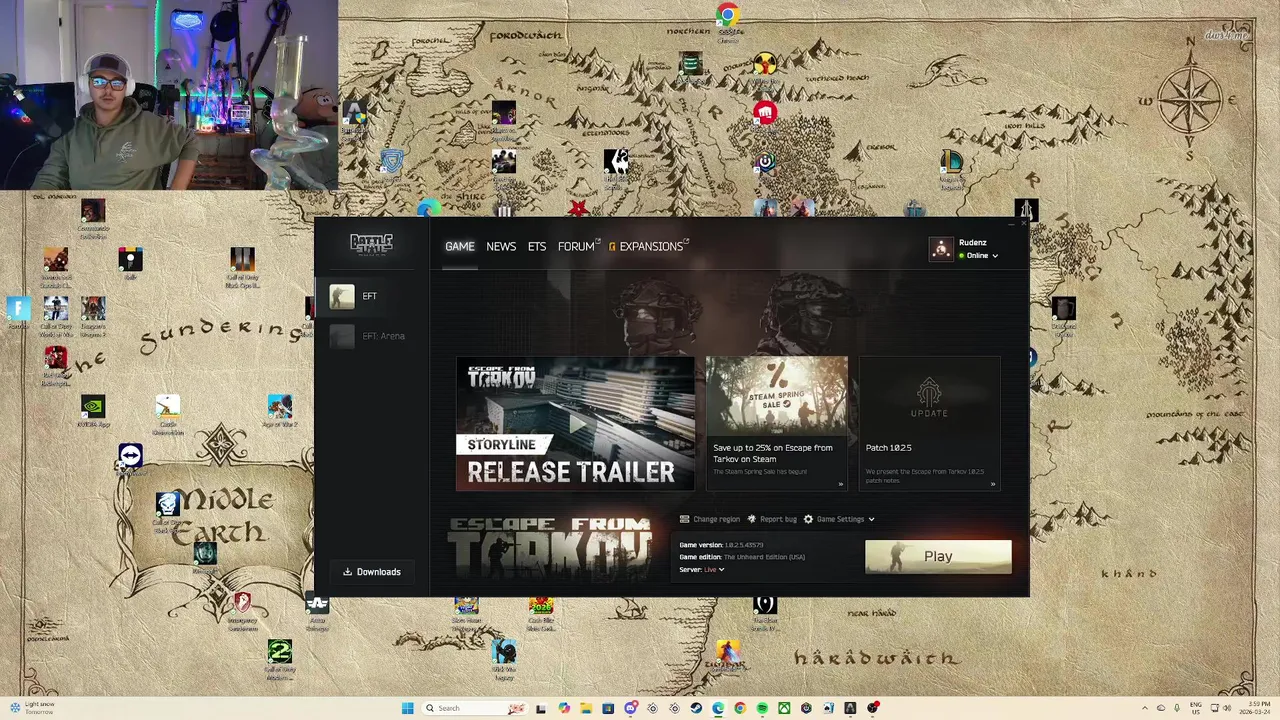Select EFT in the launcher sidebar
1280x720 pixels.
(x=372, y=296)
